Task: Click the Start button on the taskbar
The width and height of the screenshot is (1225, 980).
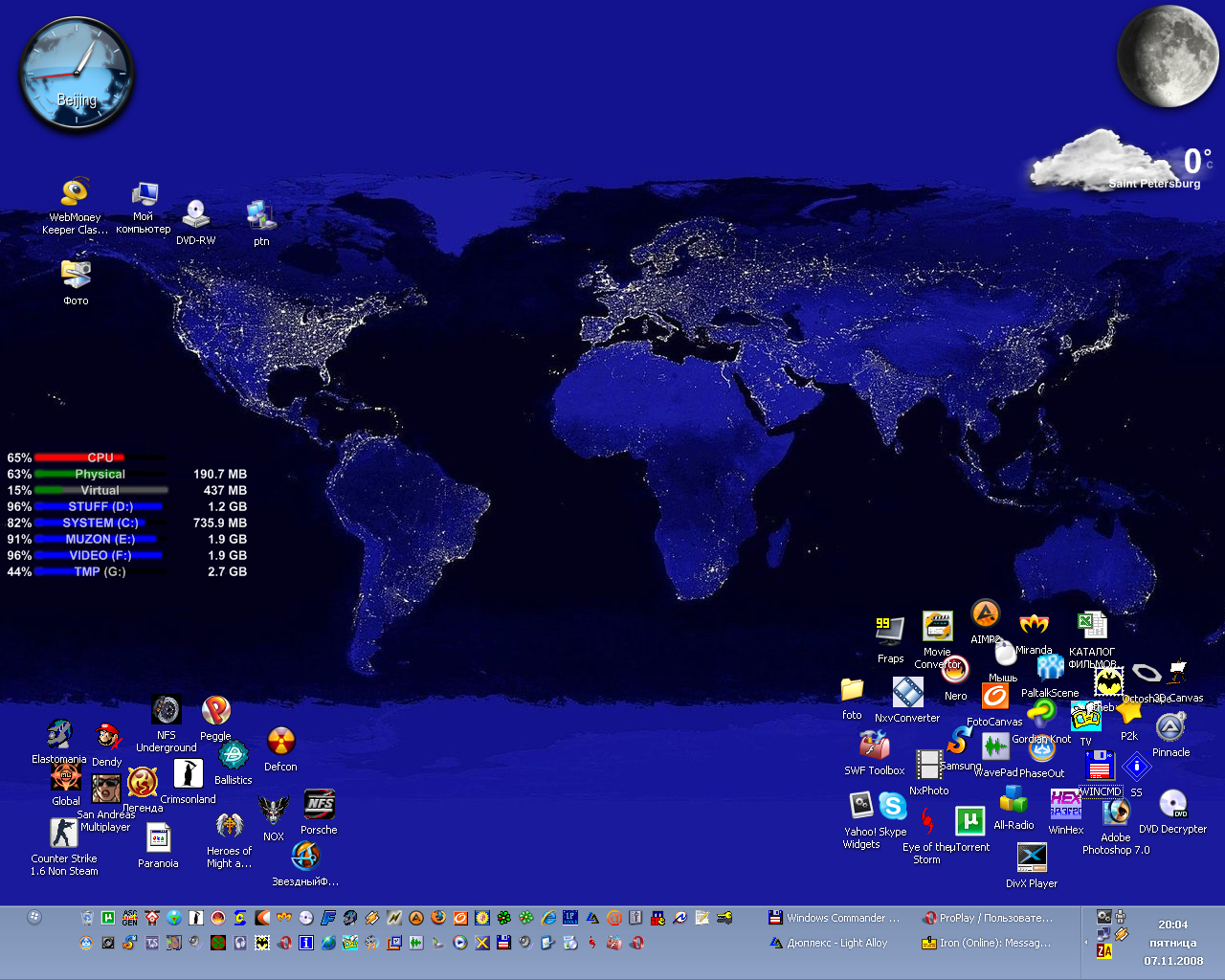Action: point(34,918)
